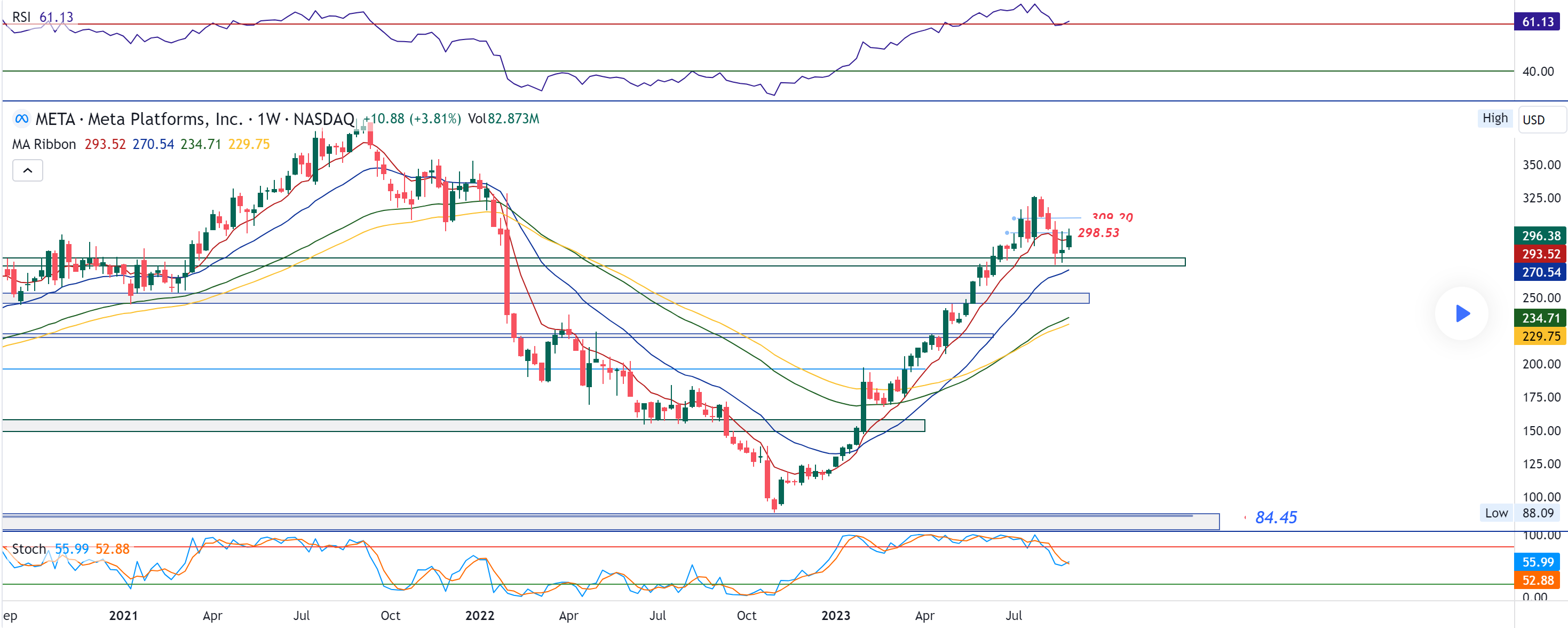Select the 84.45 blue text annotation
The width and height of the screenshot is (1568, 628).
1276,518
